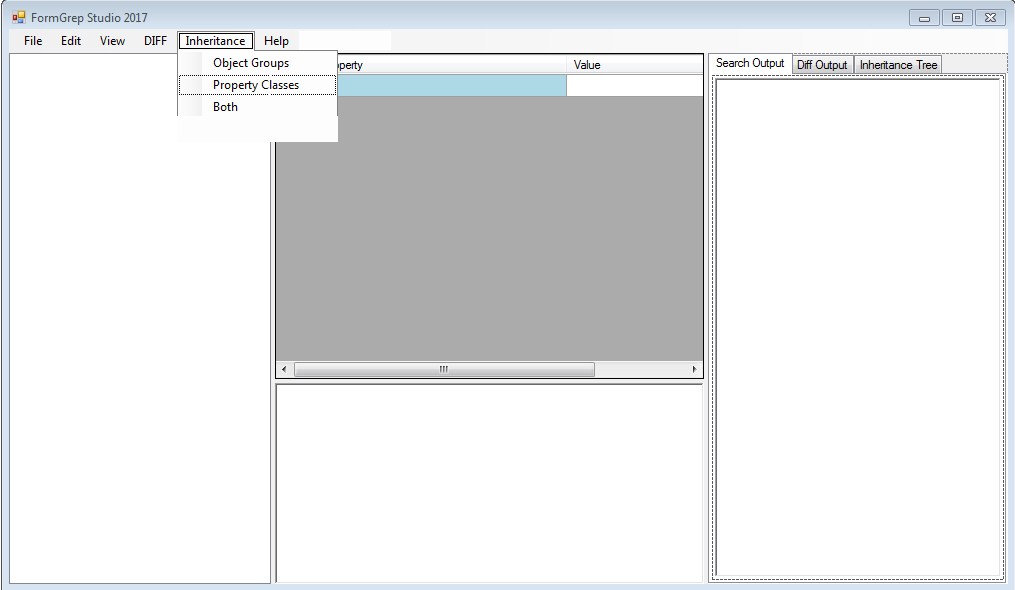
Task: Click the FormGrep Studio title bar icon
Action: (x=19, y=17)
